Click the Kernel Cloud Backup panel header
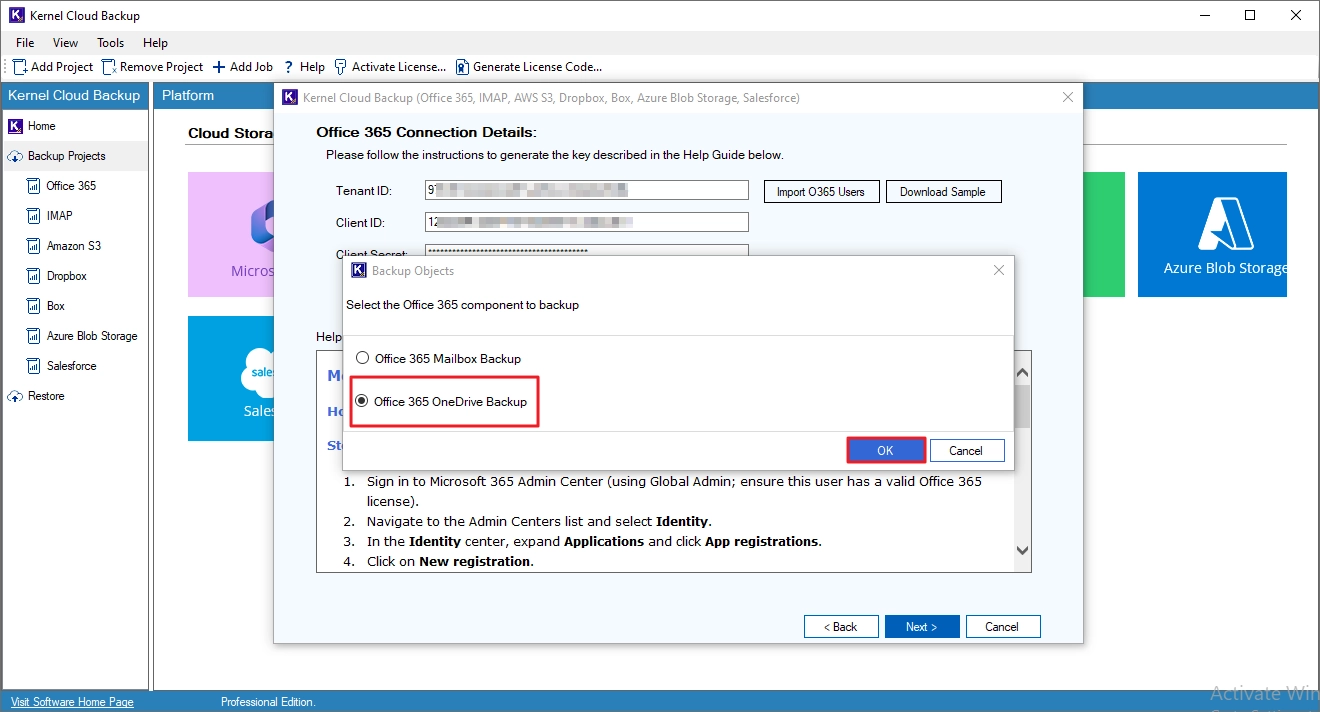The width and height of the screenshot is (1320, 712). 74,95
